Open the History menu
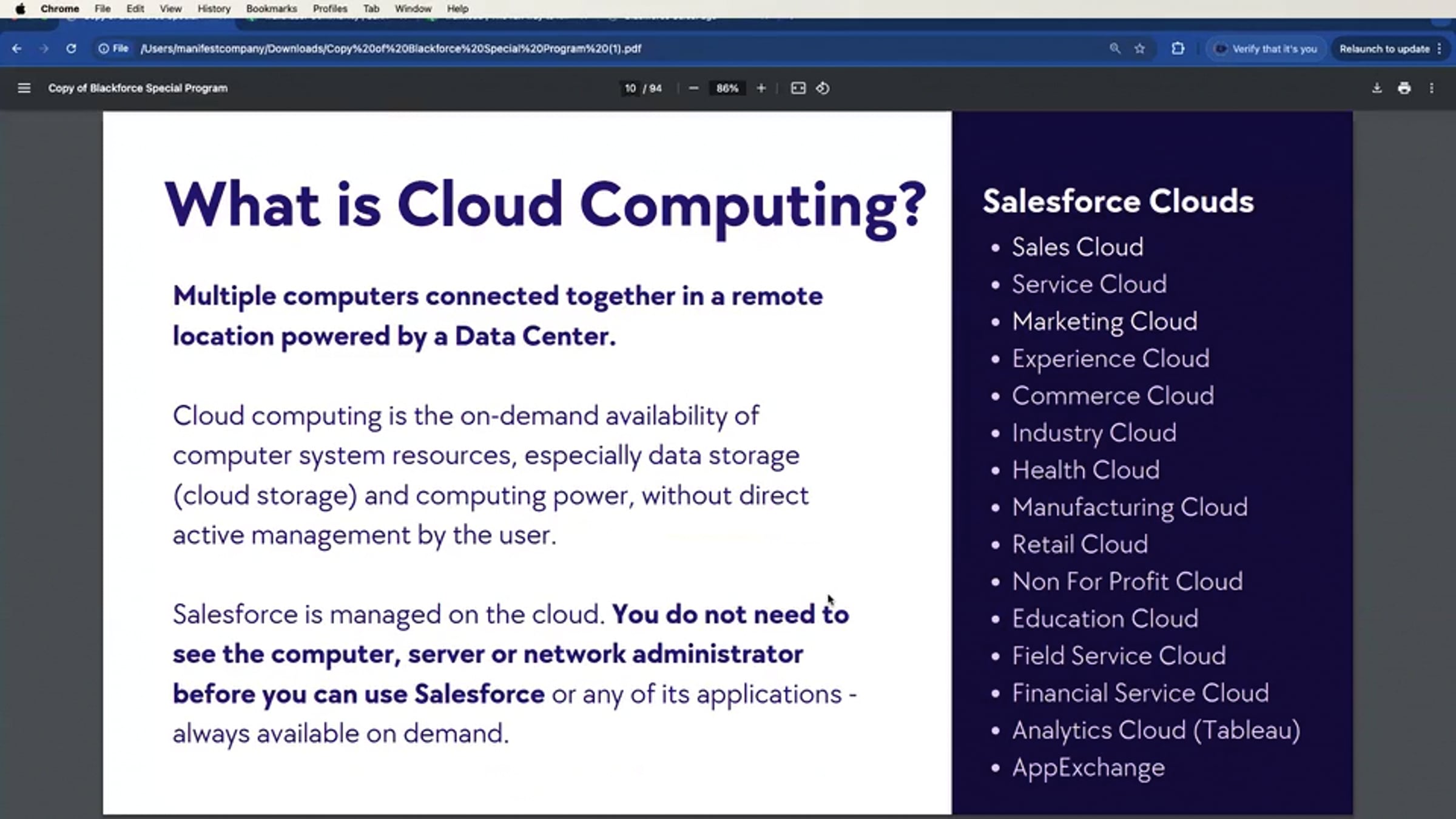The width and height of the screenshot is (1456, 819). pyautogui.click(x=213, y=8)
